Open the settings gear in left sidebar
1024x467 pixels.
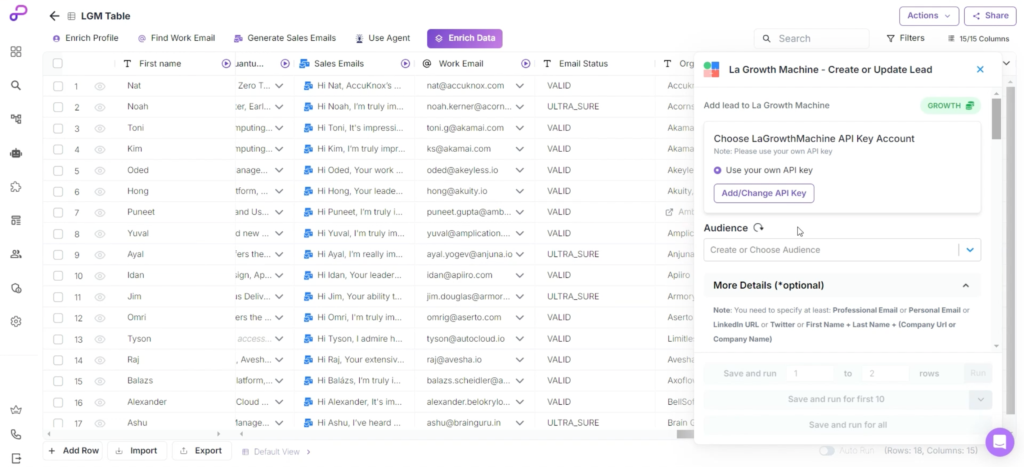click(x=16, y=321)
